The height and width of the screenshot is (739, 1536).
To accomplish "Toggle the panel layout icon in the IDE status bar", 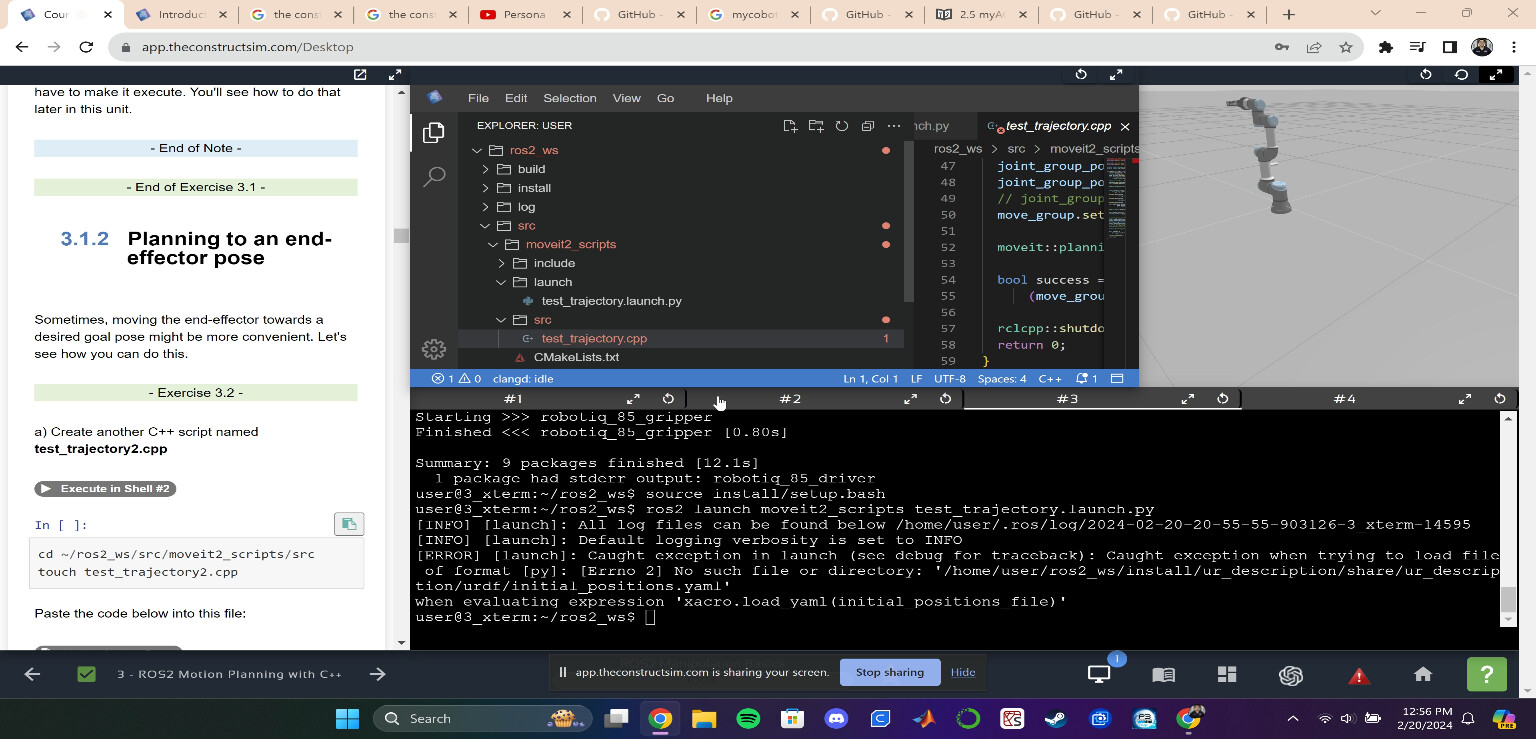I will (1118, 379).
